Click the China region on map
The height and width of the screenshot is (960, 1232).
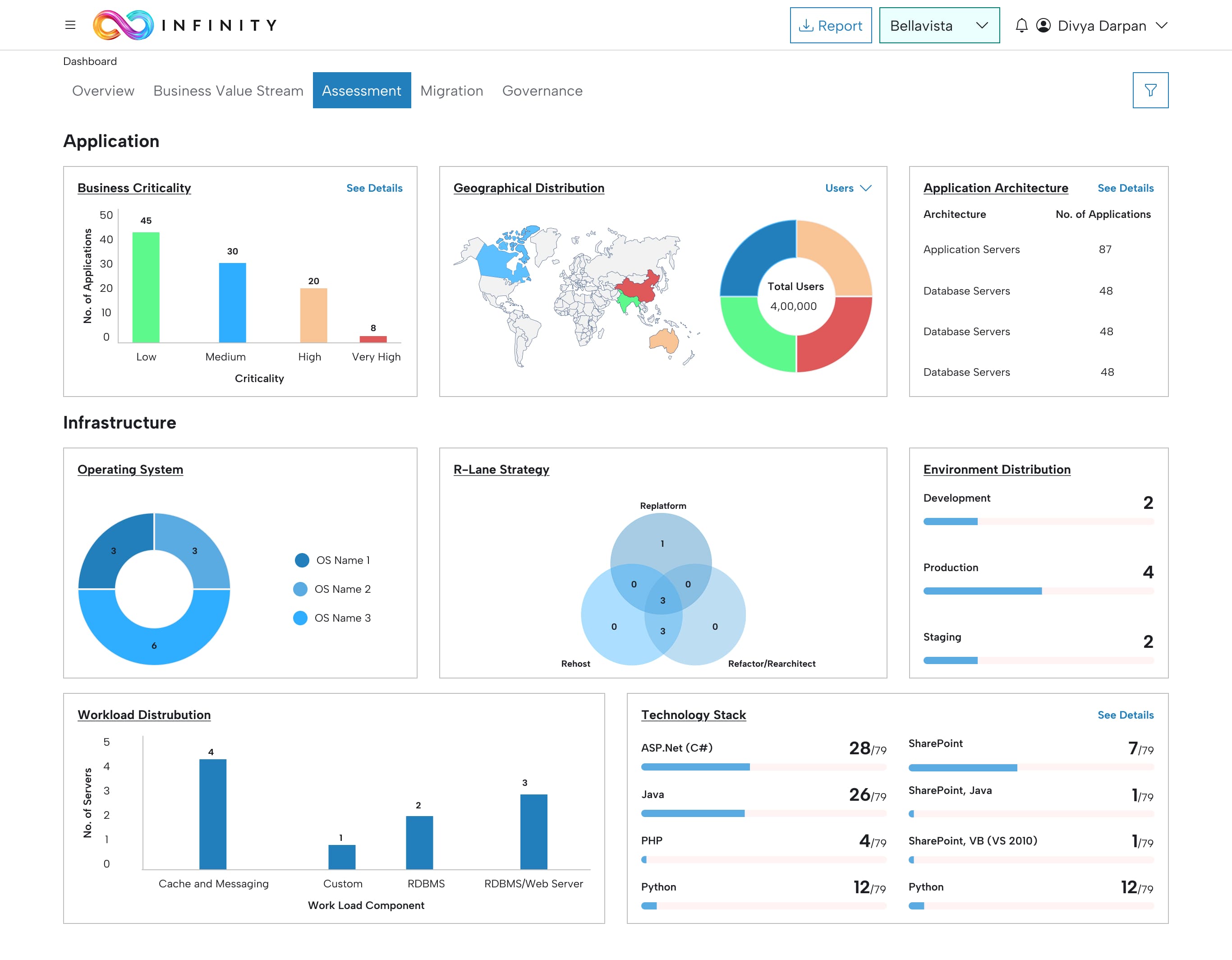point(640,287)
